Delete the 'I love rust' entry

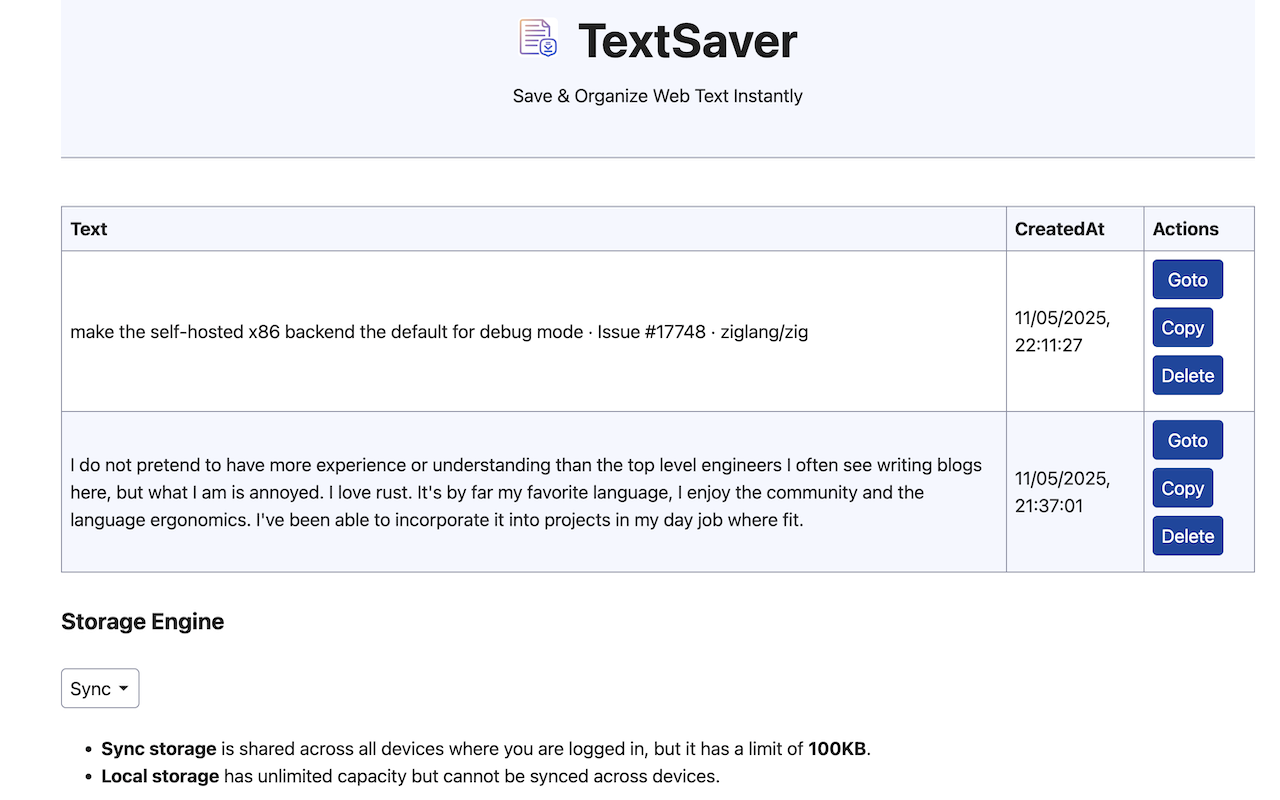click(x=1187, y=536)
